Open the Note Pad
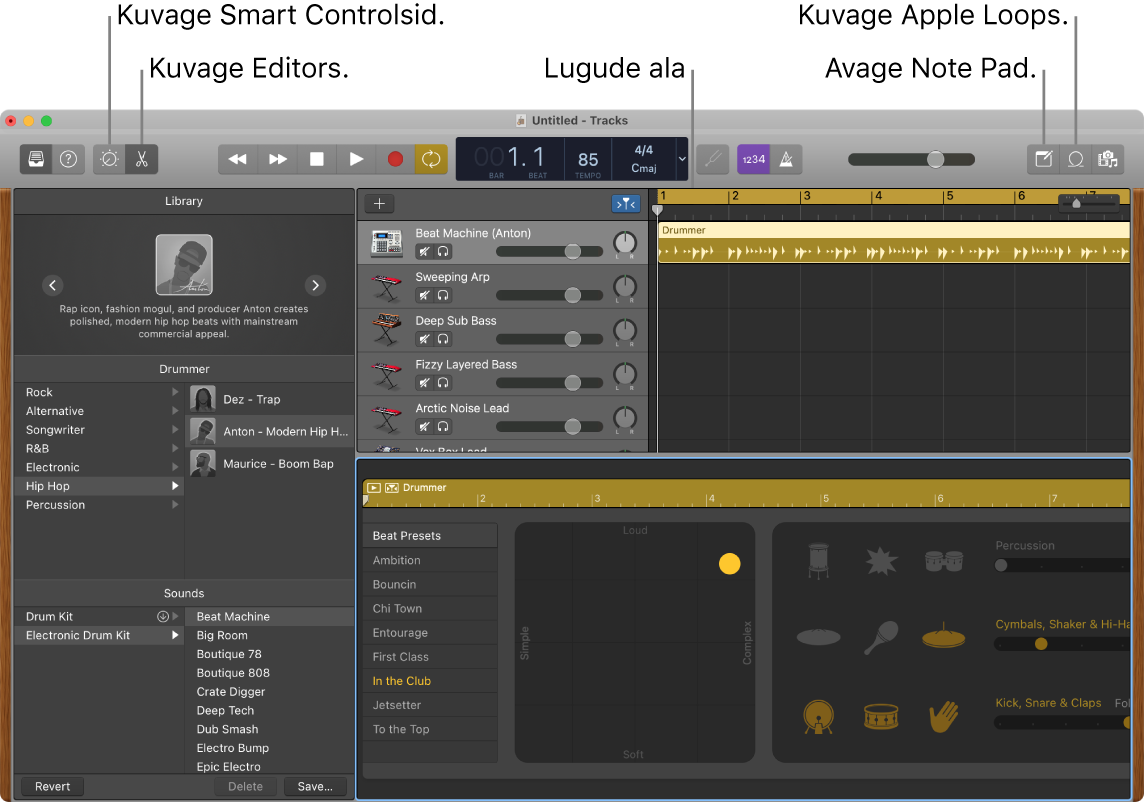 click(1043, 159)
